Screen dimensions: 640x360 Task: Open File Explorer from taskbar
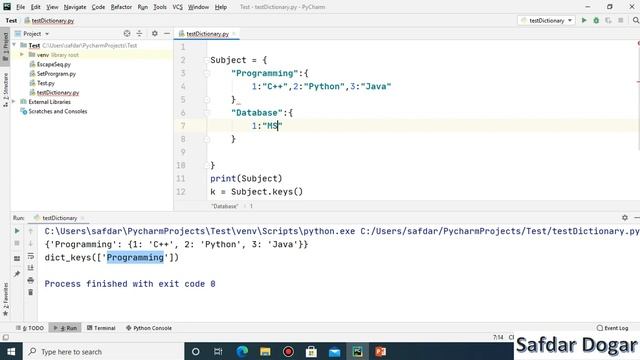coord(265,351)
